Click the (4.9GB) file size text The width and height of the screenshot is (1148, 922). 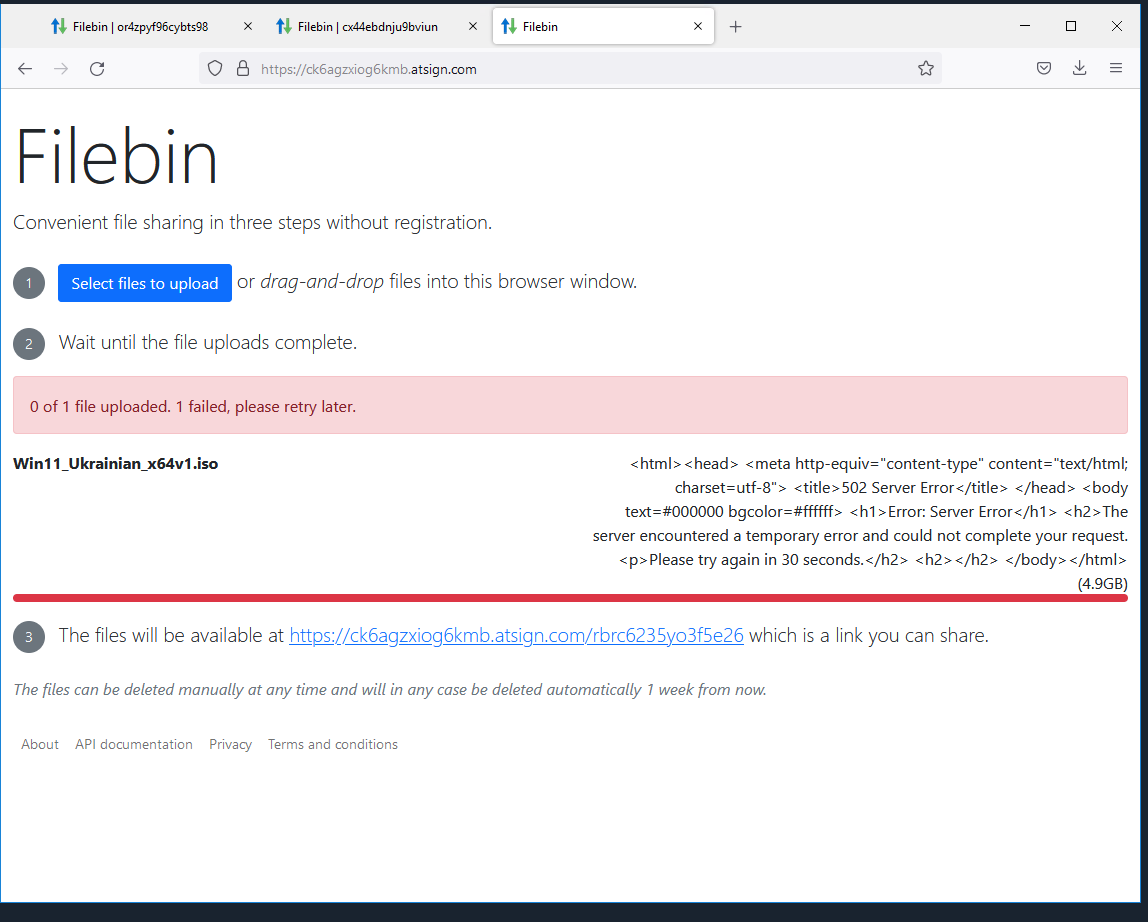click(1103, 584)
